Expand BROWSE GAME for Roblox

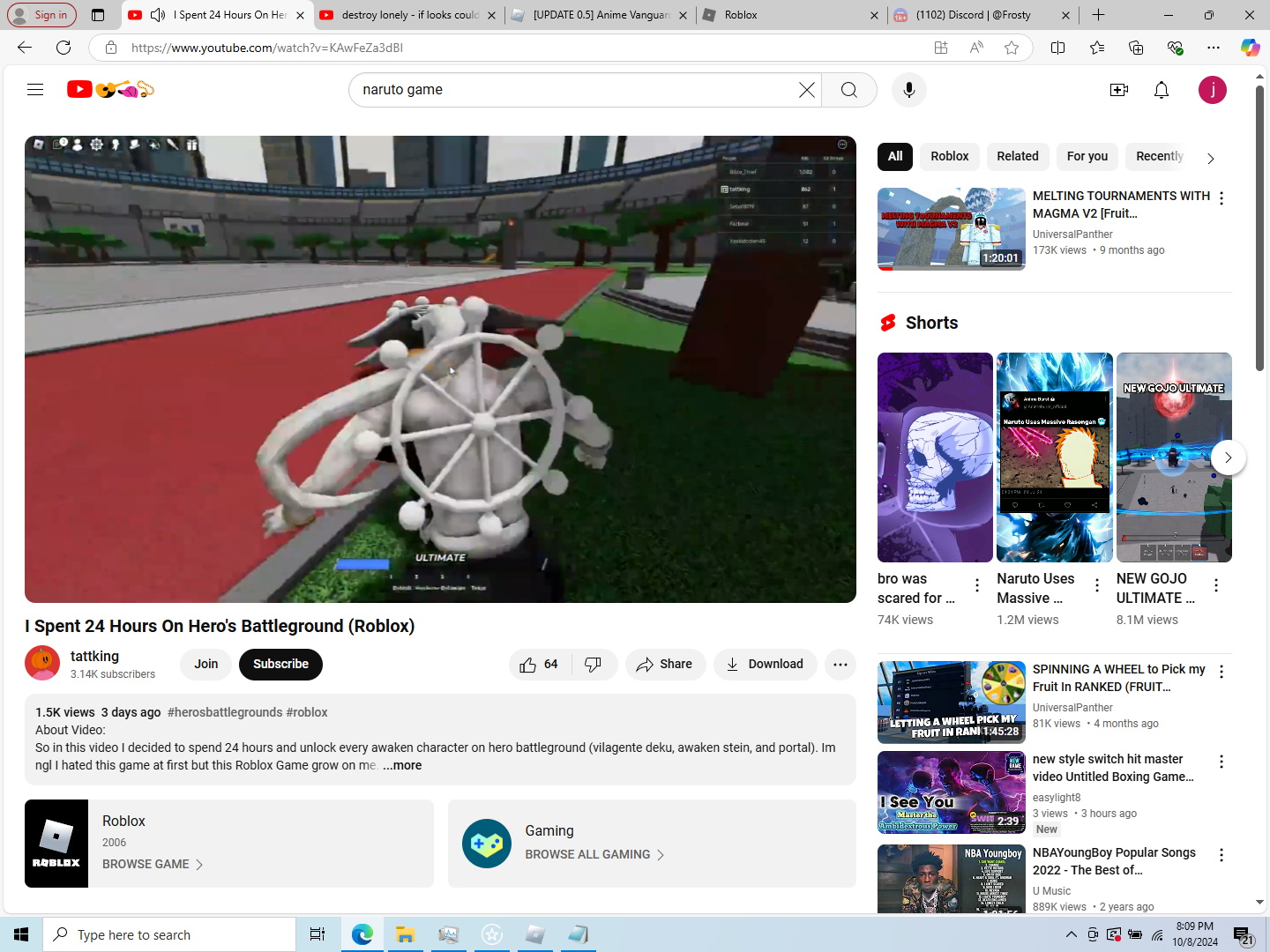[153, 865]
